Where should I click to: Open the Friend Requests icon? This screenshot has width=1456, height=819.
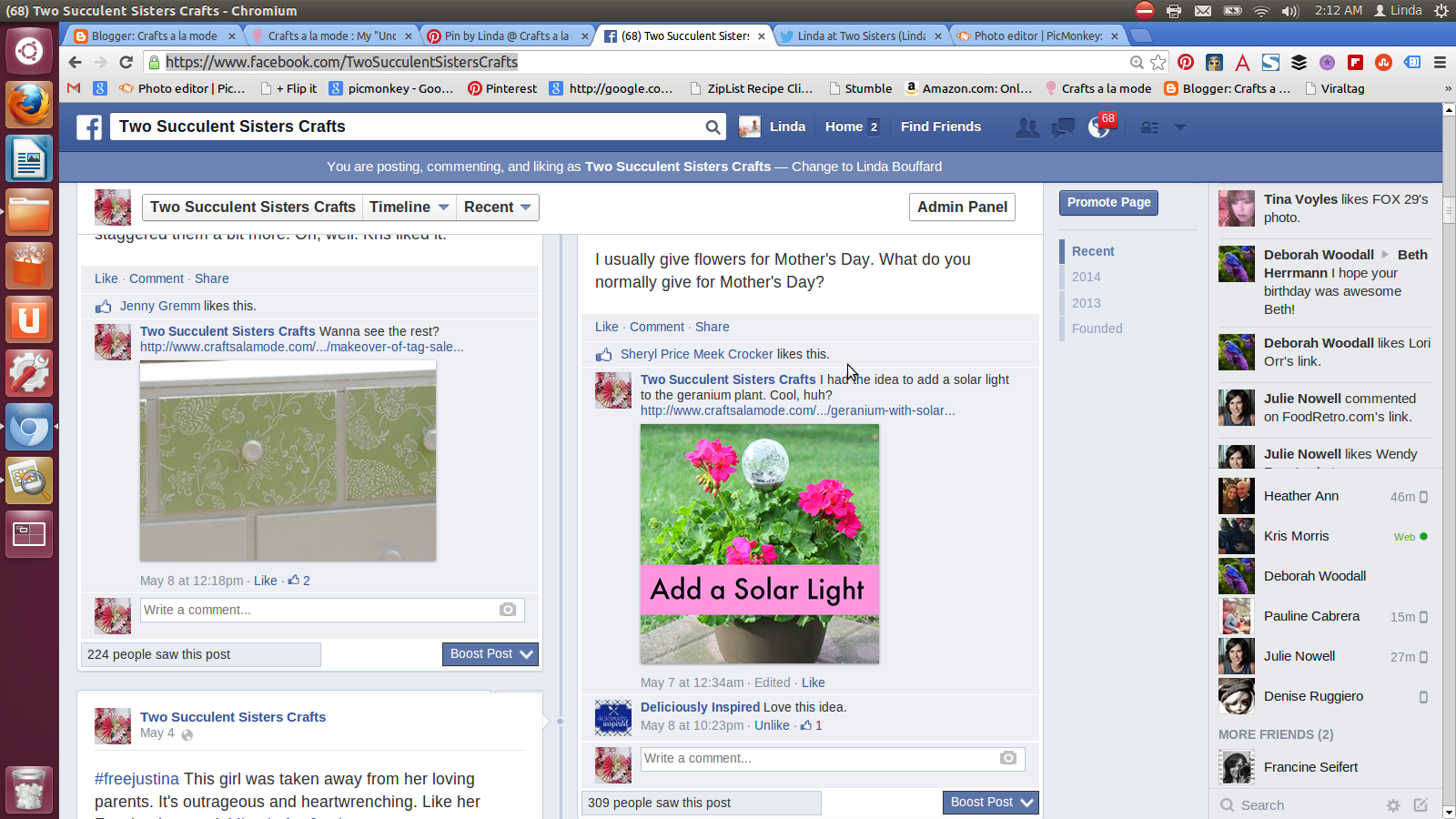point(1027,127)
